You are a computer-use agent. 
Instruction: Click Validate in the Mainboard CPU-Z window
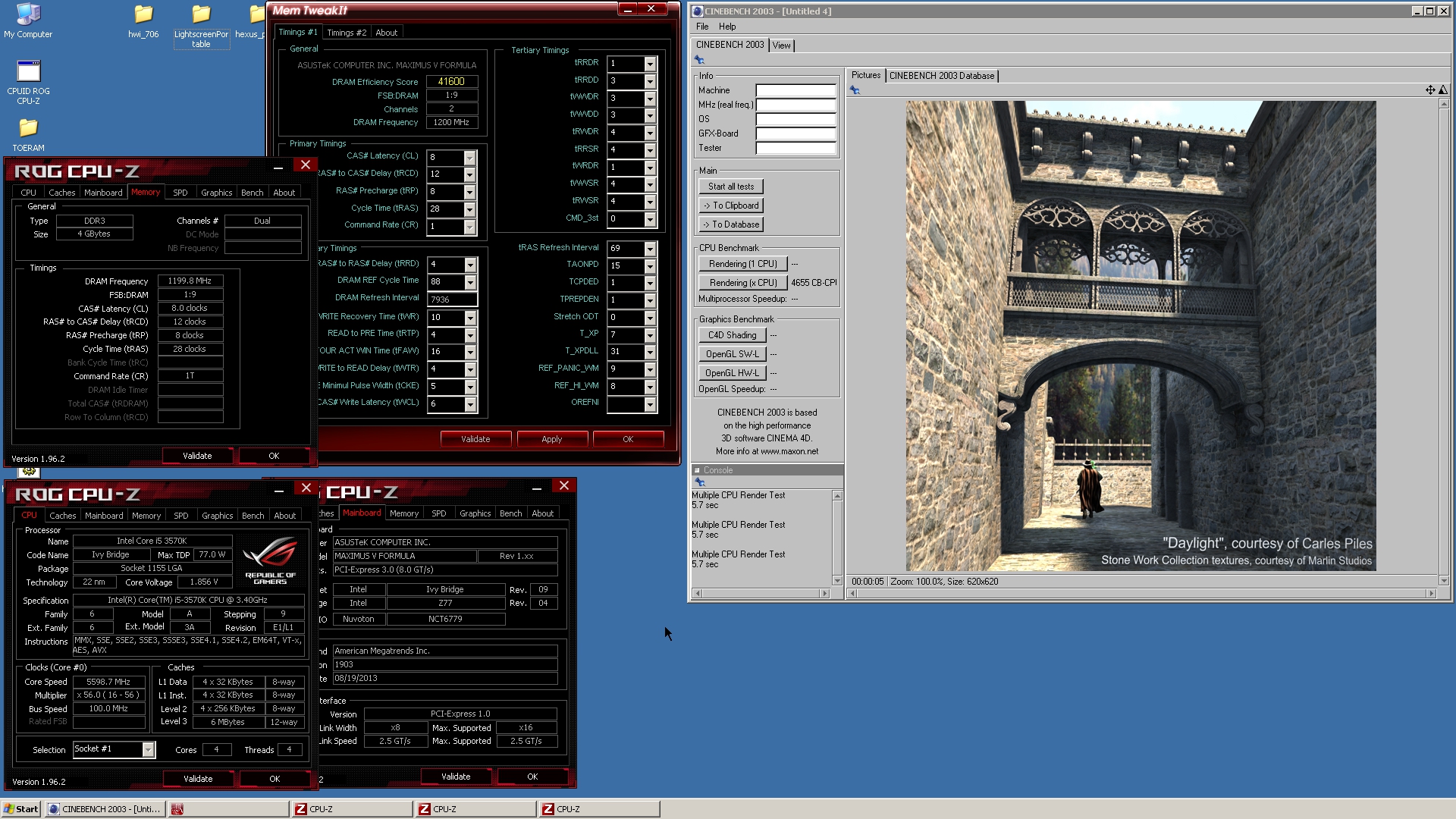coord(456,777)
